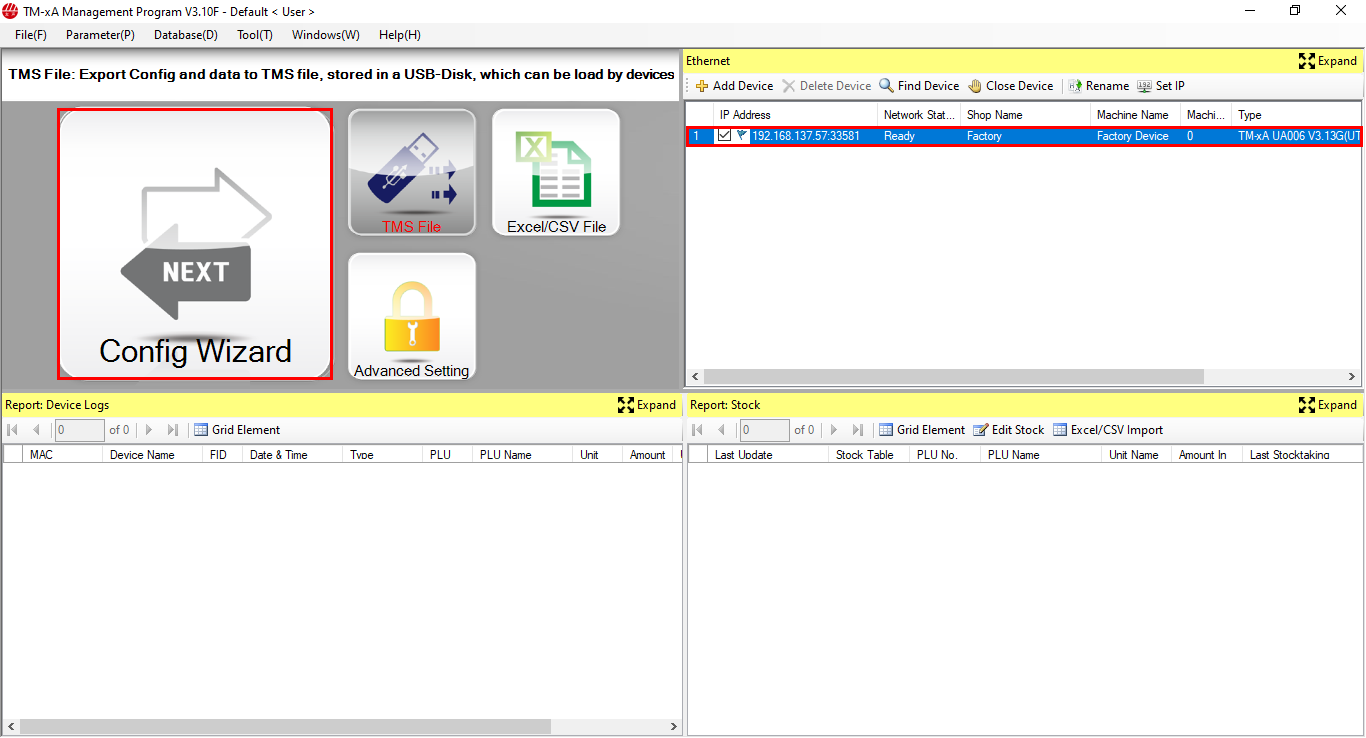Open the File(F) menu
The height and width of the screenshot is (738, 1366).
(31, 35)
